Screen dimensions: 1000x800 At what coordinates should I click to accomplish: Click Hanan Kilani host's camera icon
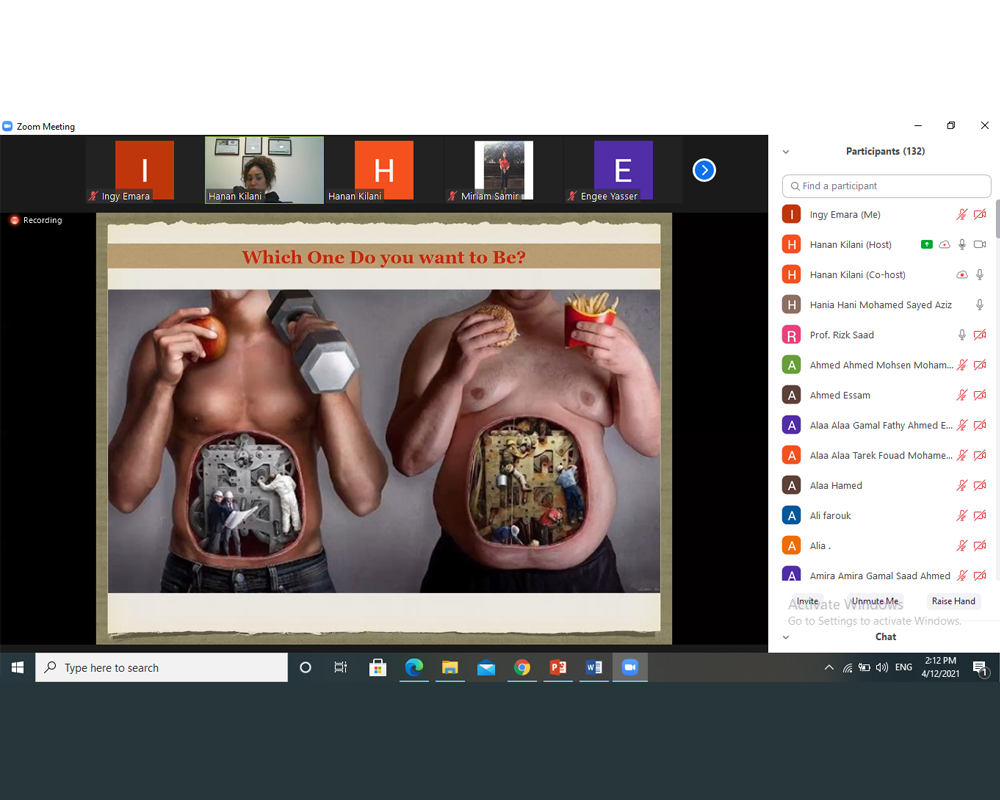(x=980, y=245)
